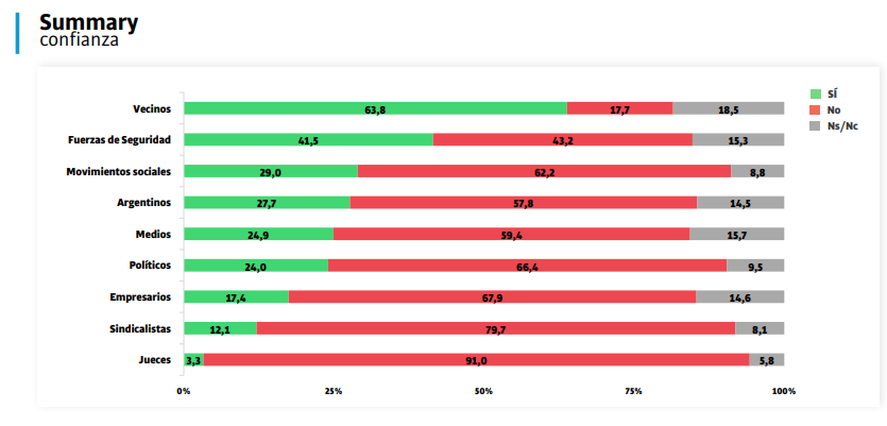Viewport: 887px width, 426px height.
Task: Click the 100% axis tick label
Action: tap(783, 391)
